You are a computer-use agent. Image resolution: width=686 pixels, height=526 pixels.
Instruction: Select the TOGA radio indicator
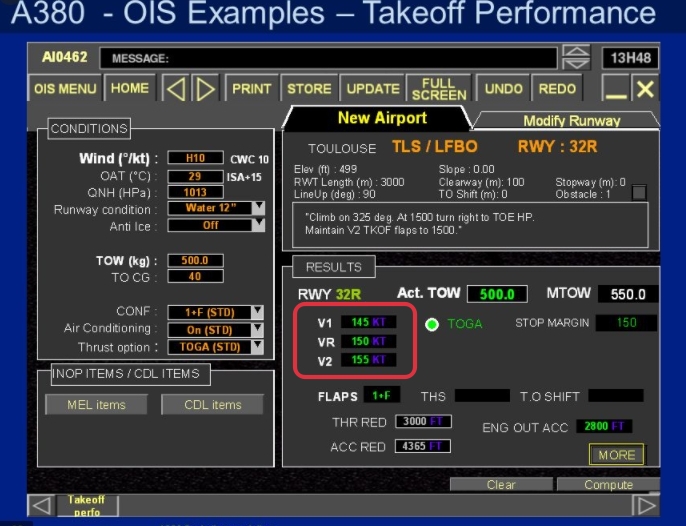(432, 324)
